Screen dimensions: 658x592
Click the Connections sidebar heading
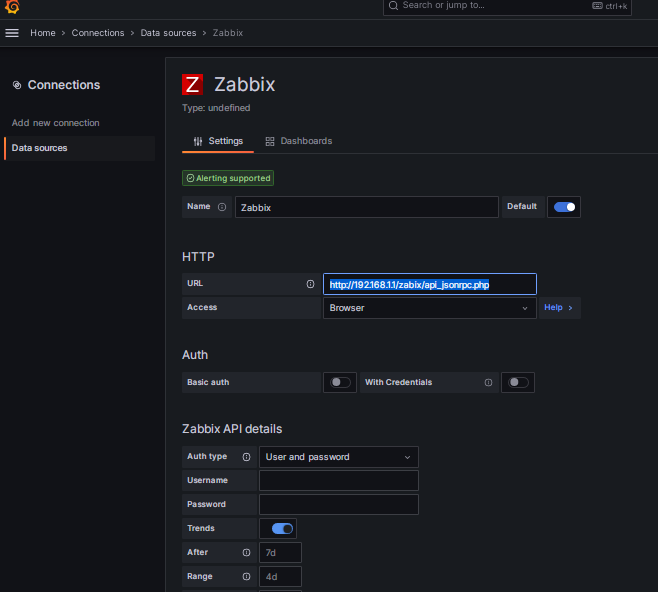tap(64, 85)
